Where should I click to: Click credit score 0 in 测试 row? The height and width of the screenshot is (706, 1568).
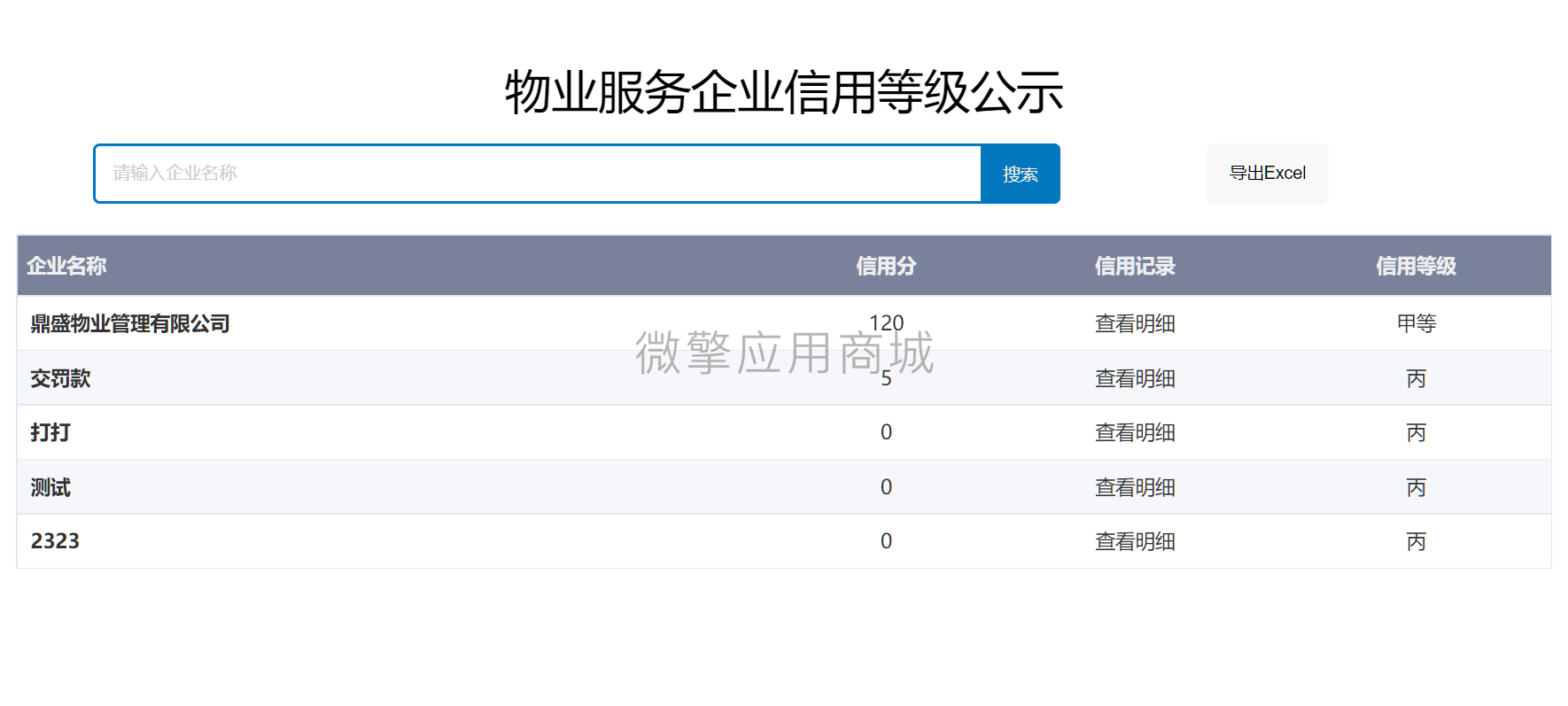pos(886,487)
